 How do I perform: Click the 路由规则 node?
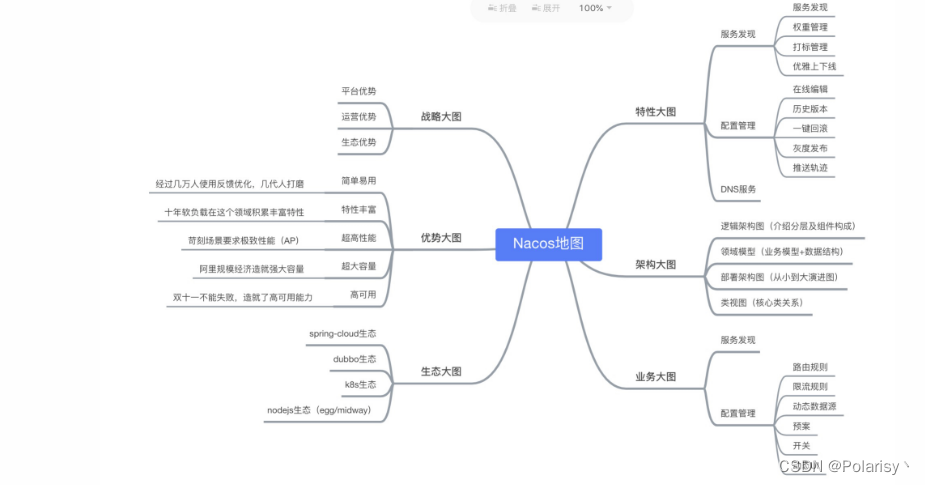point(810,367)
